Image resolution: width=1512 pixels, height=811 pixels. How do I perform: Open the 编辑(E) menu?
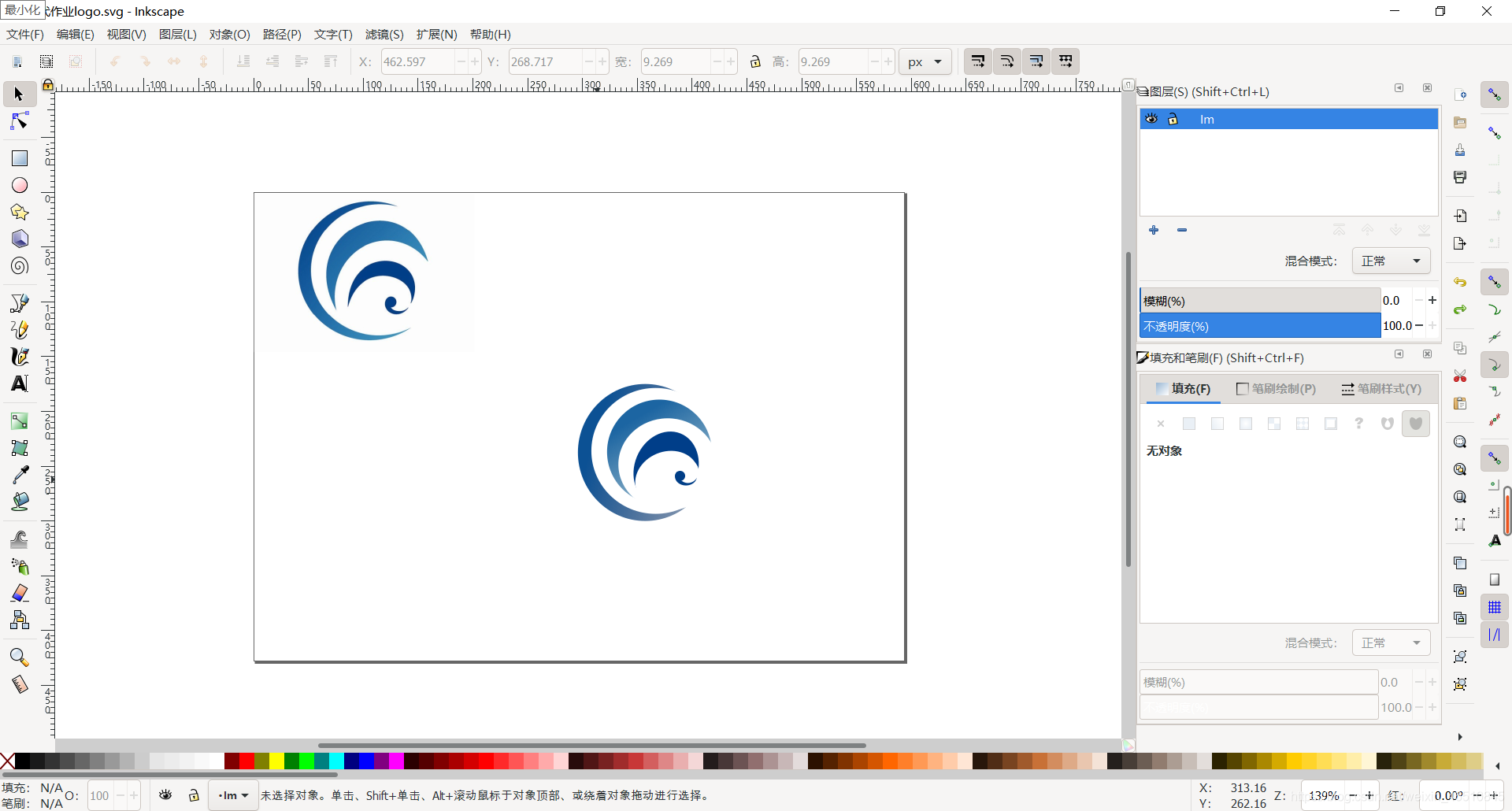75,35
